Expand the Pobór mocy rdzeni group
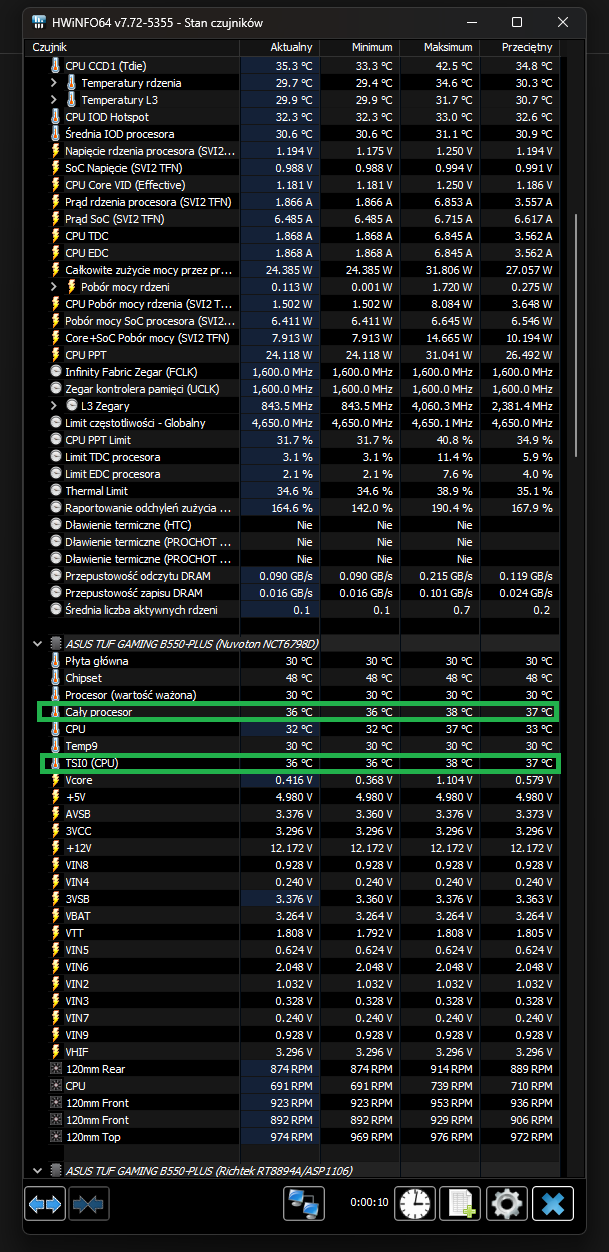Viewport: 609px width, 1252px height. tap(55, 287)
